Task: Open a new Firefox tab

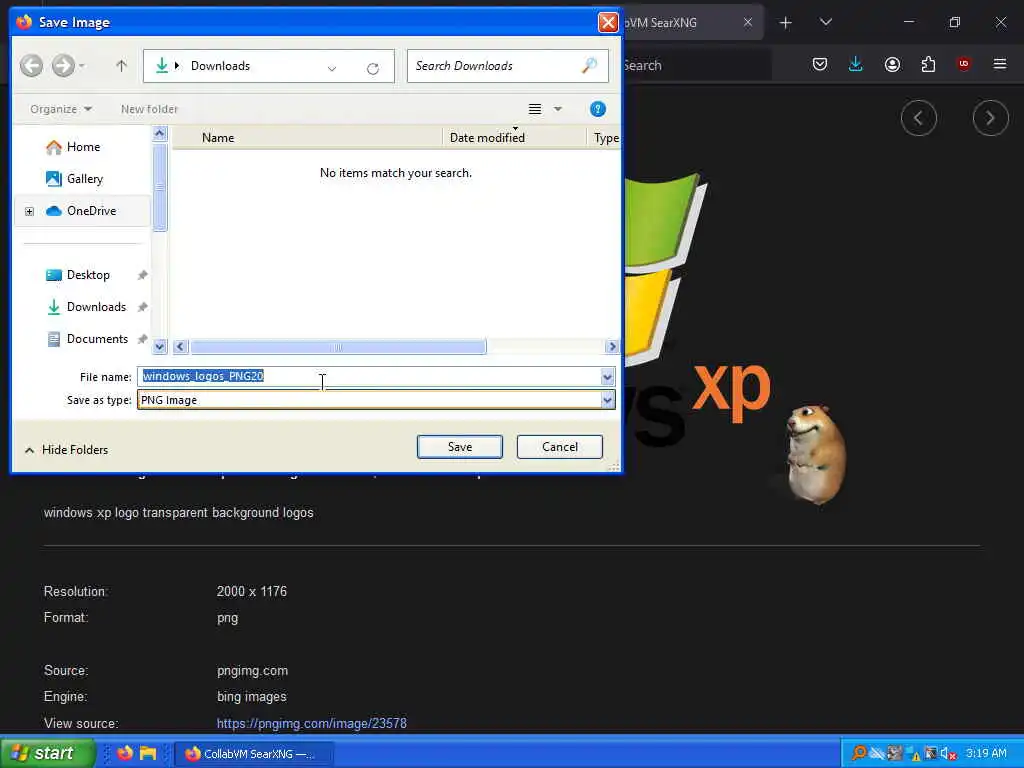Action: pyautogui.click(x=786, y=23)
